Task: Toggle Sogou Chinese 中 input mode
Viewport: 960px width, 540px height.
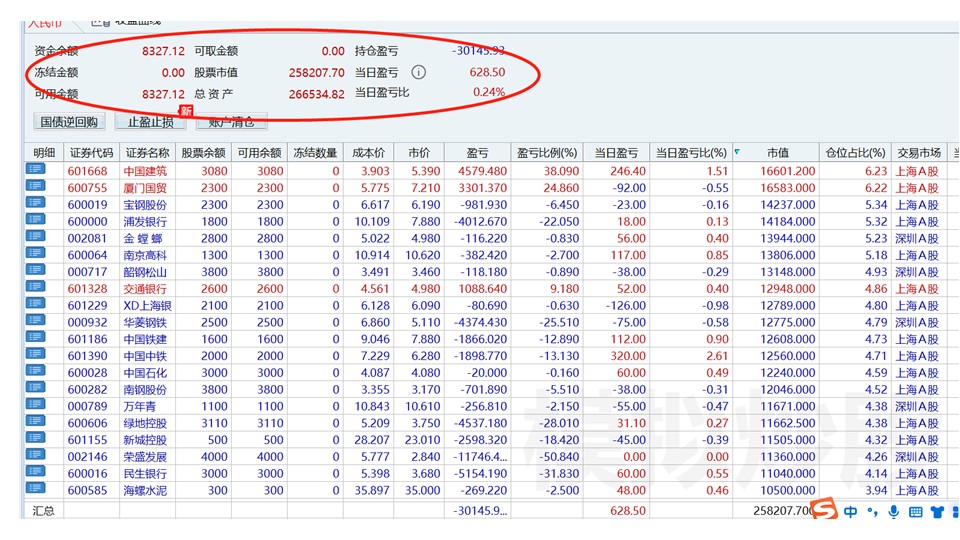Action: [x=850, y=511]
